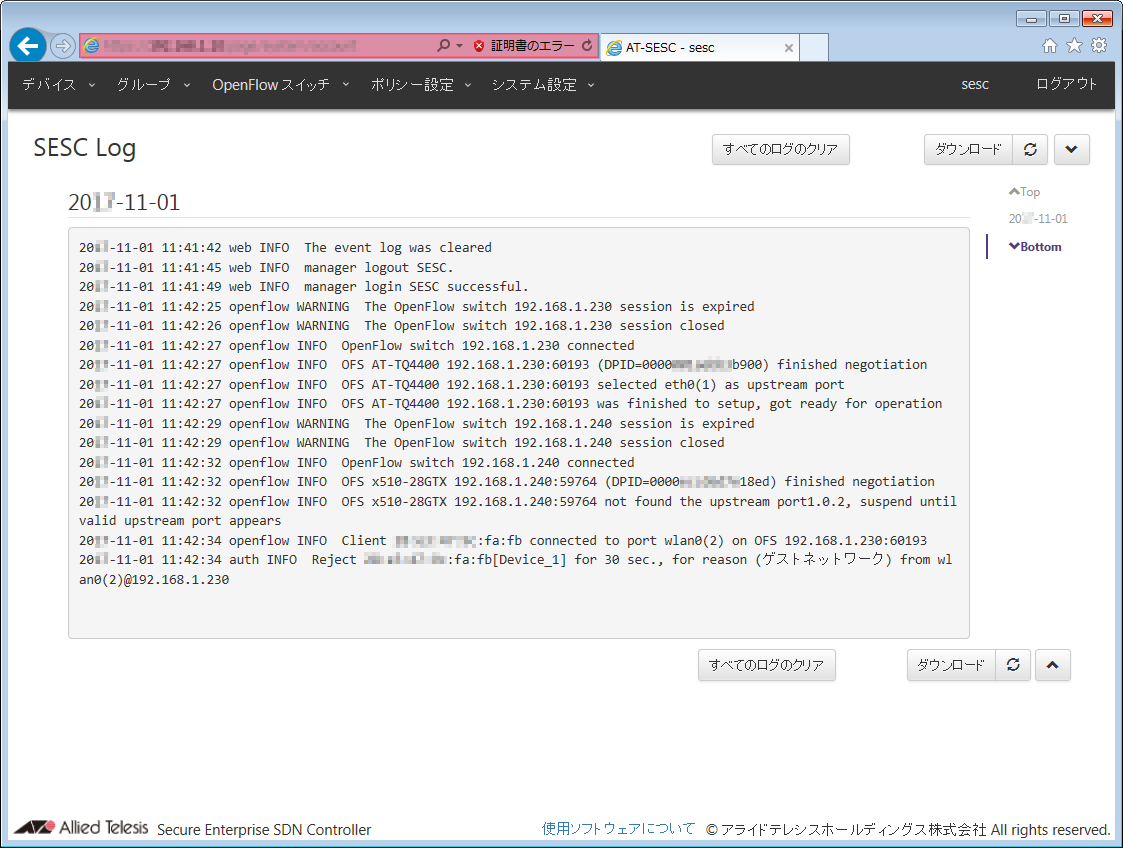This screenshot has width=1123, height=848.
Task: Click the top すべてのログのクリア button
Action: pos(781,150)
